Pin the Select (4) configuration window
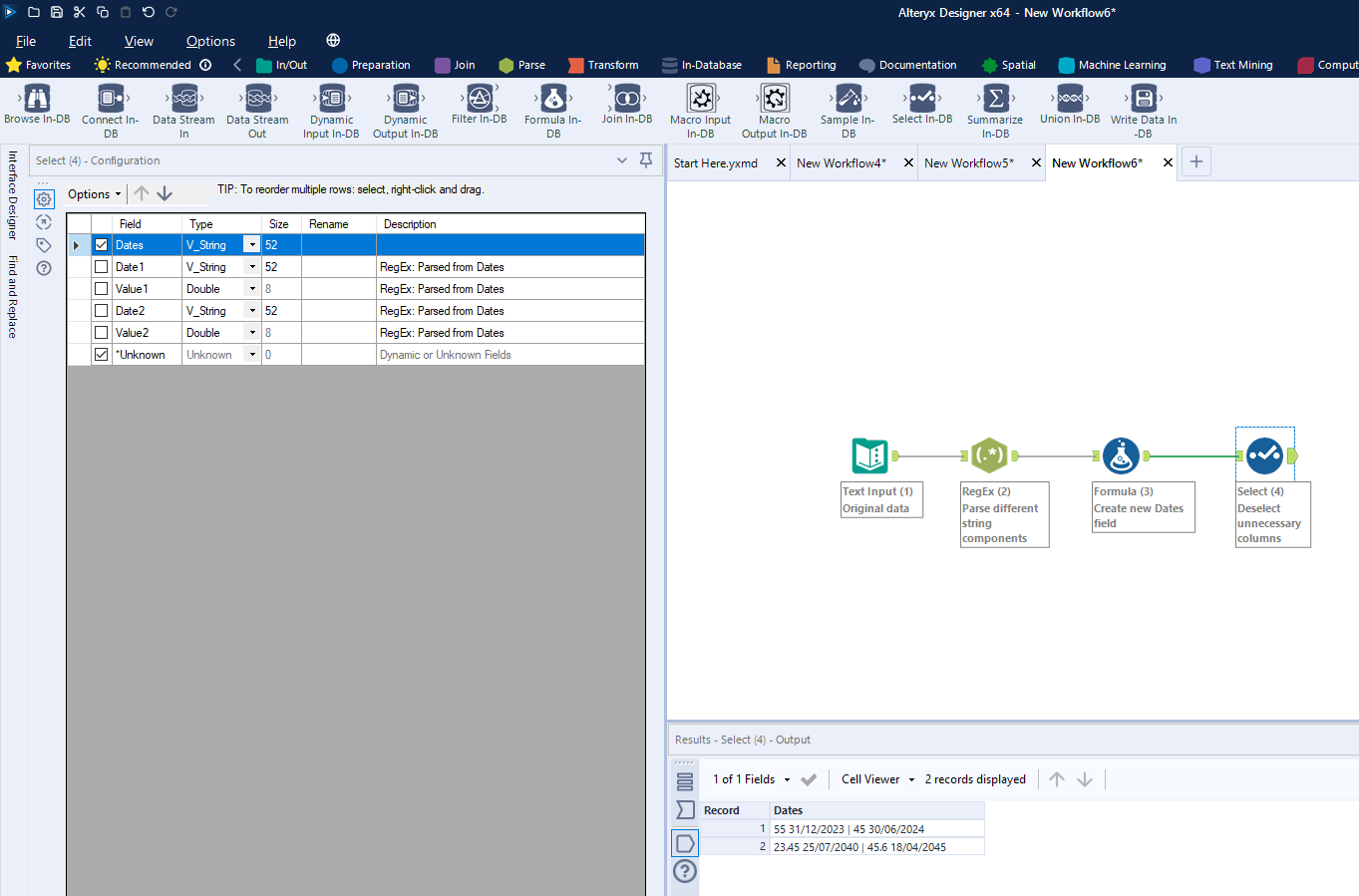Screen dimensions: 1359x896 pos(645,160)
